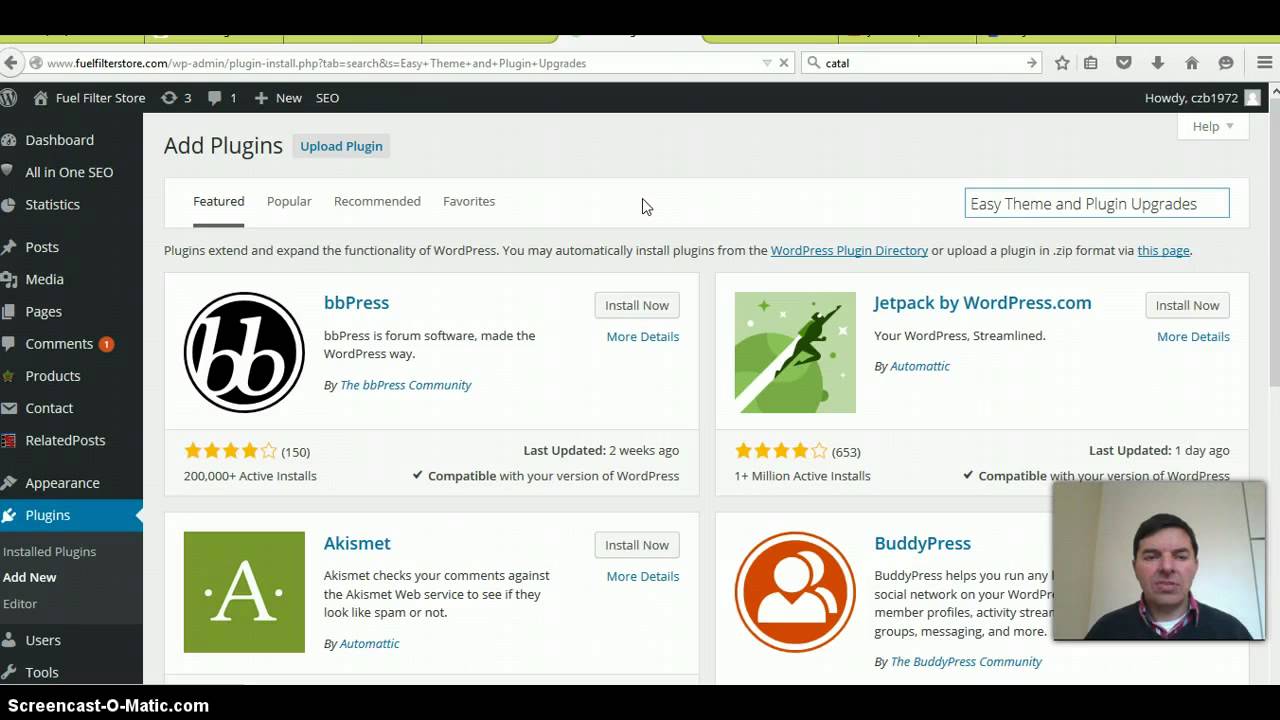This screenshot has width=1280, height=720.
Task: Open The bbPress Community author link
Action: [x=405, y=385]
